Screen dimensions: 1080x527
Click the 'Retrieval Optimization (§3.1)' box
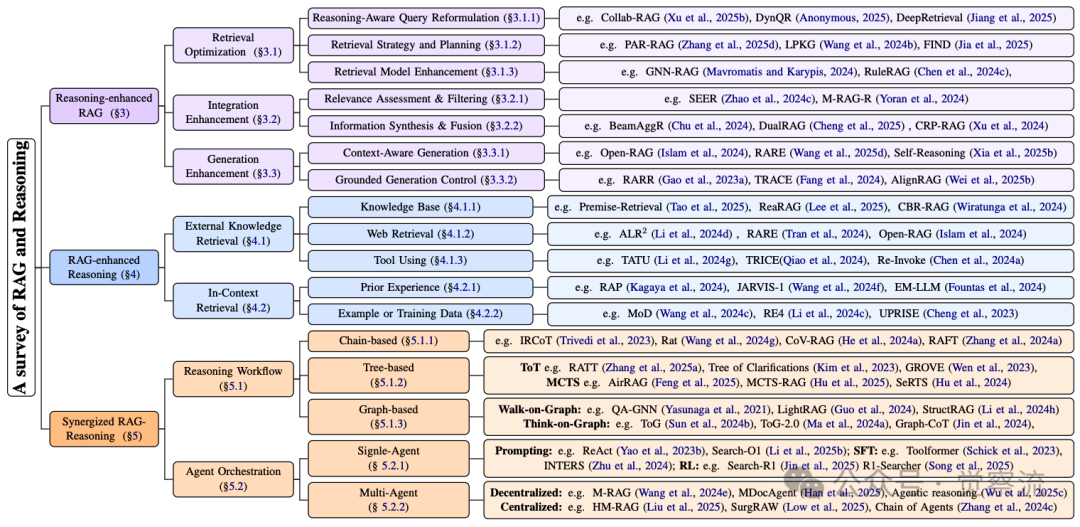coord(233,43)
